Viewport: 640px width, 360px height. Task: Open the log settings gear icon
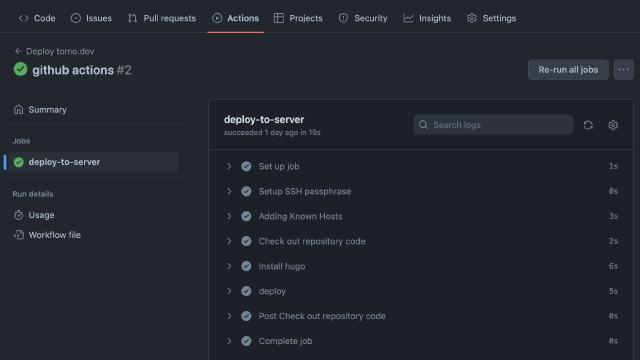pyautogui.click(x=613, y=125)
